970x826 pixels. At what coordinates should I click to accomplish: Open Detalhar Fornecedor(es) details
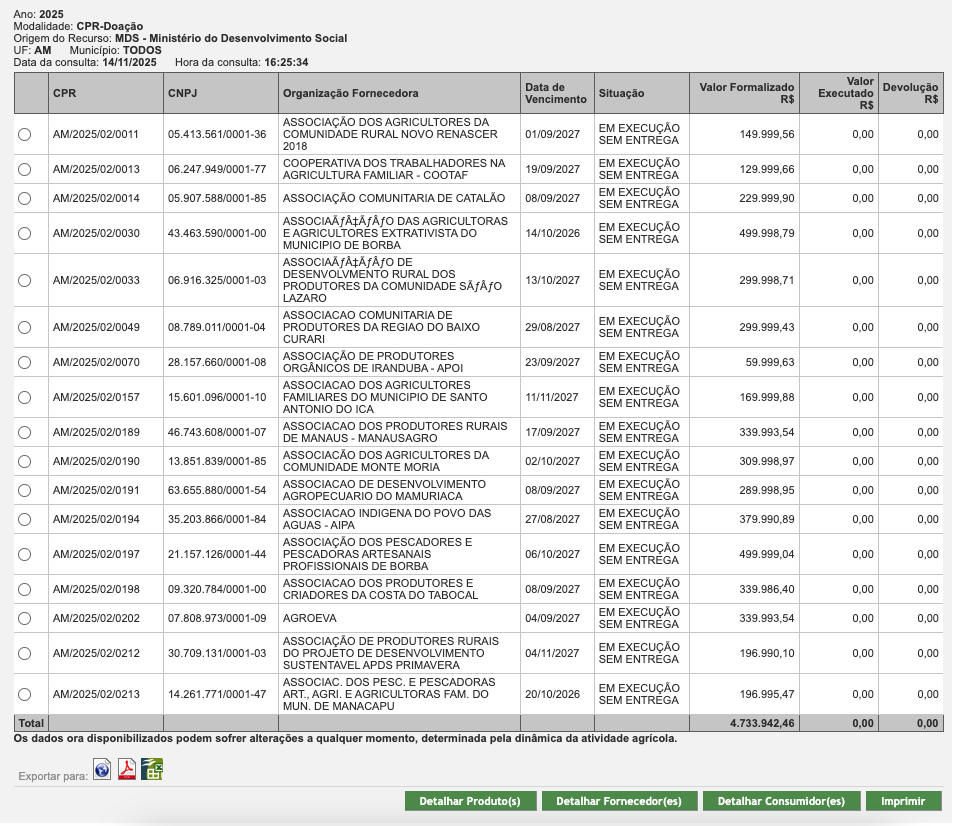pos(619,801)
